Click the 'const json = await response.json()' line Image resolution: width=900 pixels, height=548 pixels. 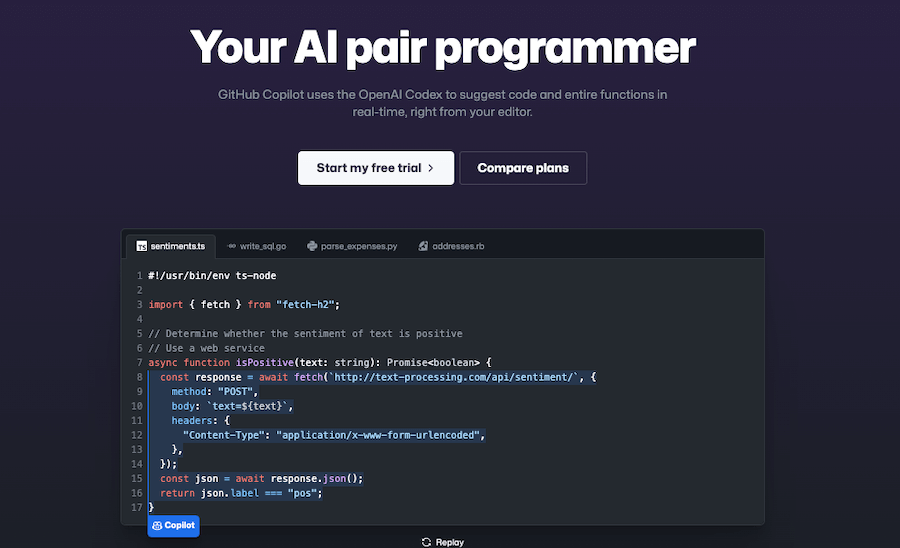(x=261, y=479)
